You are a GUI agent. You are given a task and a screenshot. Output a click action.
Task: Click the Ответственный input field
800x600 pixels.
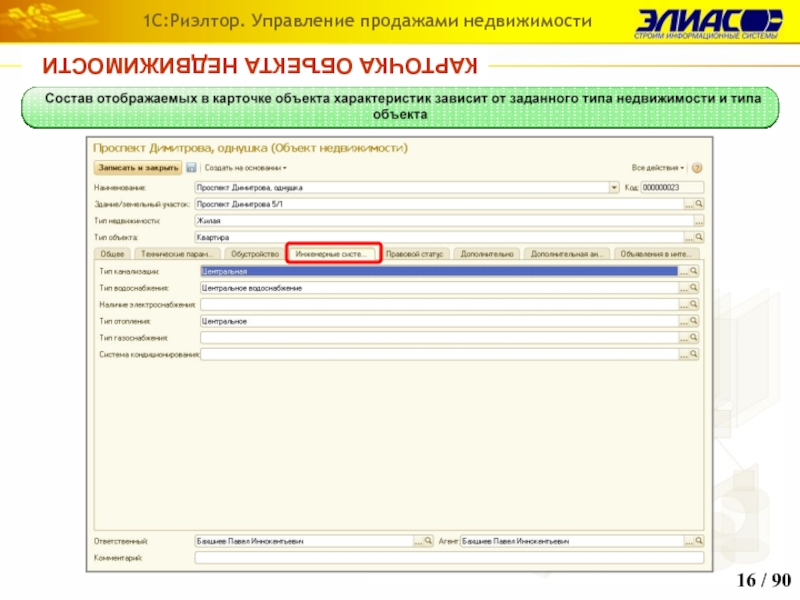point(304,541)
